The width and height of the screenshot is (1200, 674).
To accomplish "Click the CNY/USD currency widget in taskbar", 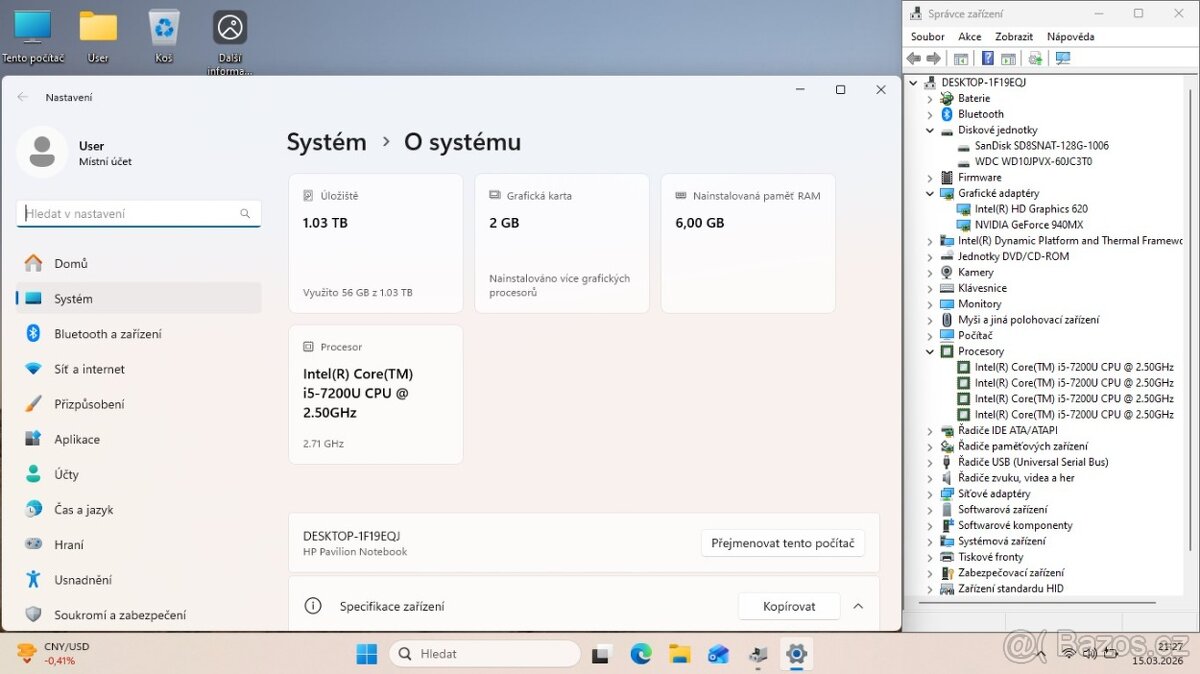I will coord(52,652).
